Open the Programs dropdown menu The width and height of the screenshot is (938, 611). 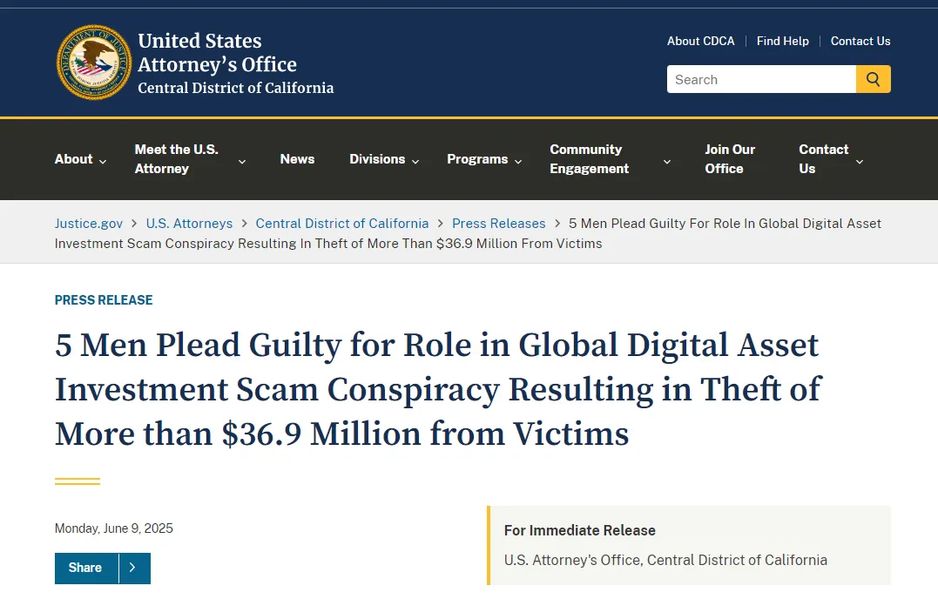pos(518,161)
